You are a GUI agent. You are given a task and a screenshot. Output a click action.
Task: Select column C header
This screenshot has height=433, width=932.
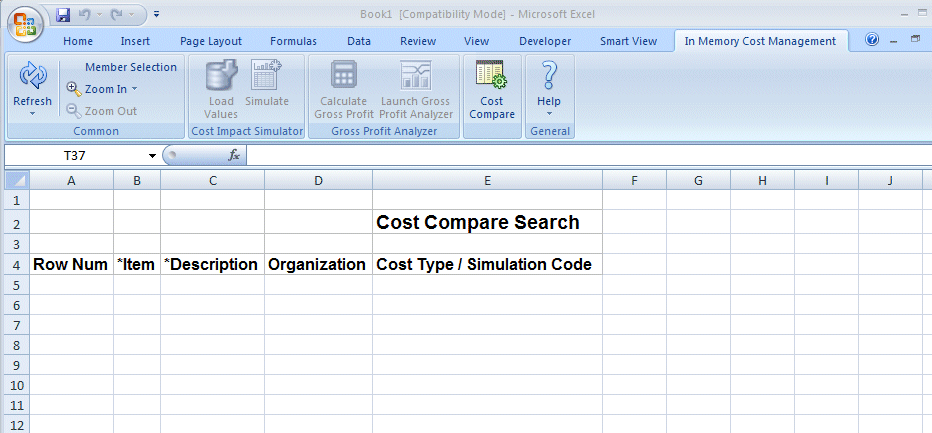click(x=213, y=181)
